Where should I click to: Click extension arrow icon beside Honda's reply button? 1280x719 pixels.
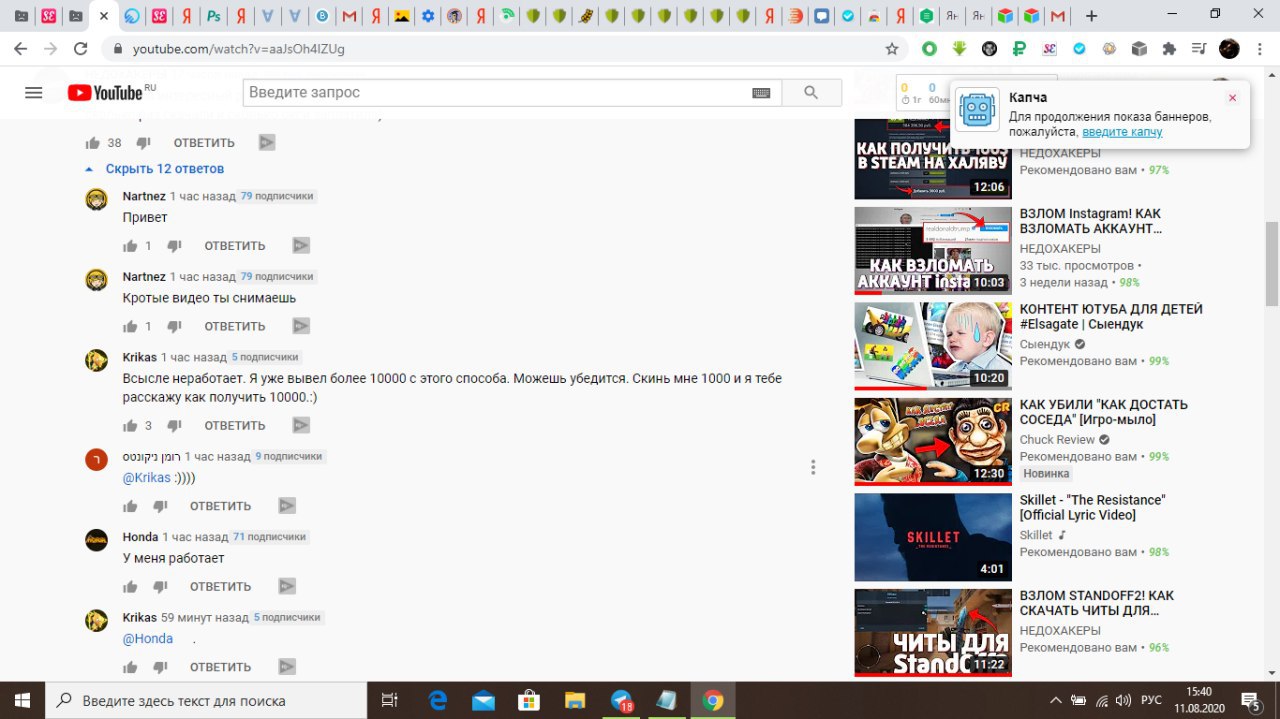tap(286, 586)
